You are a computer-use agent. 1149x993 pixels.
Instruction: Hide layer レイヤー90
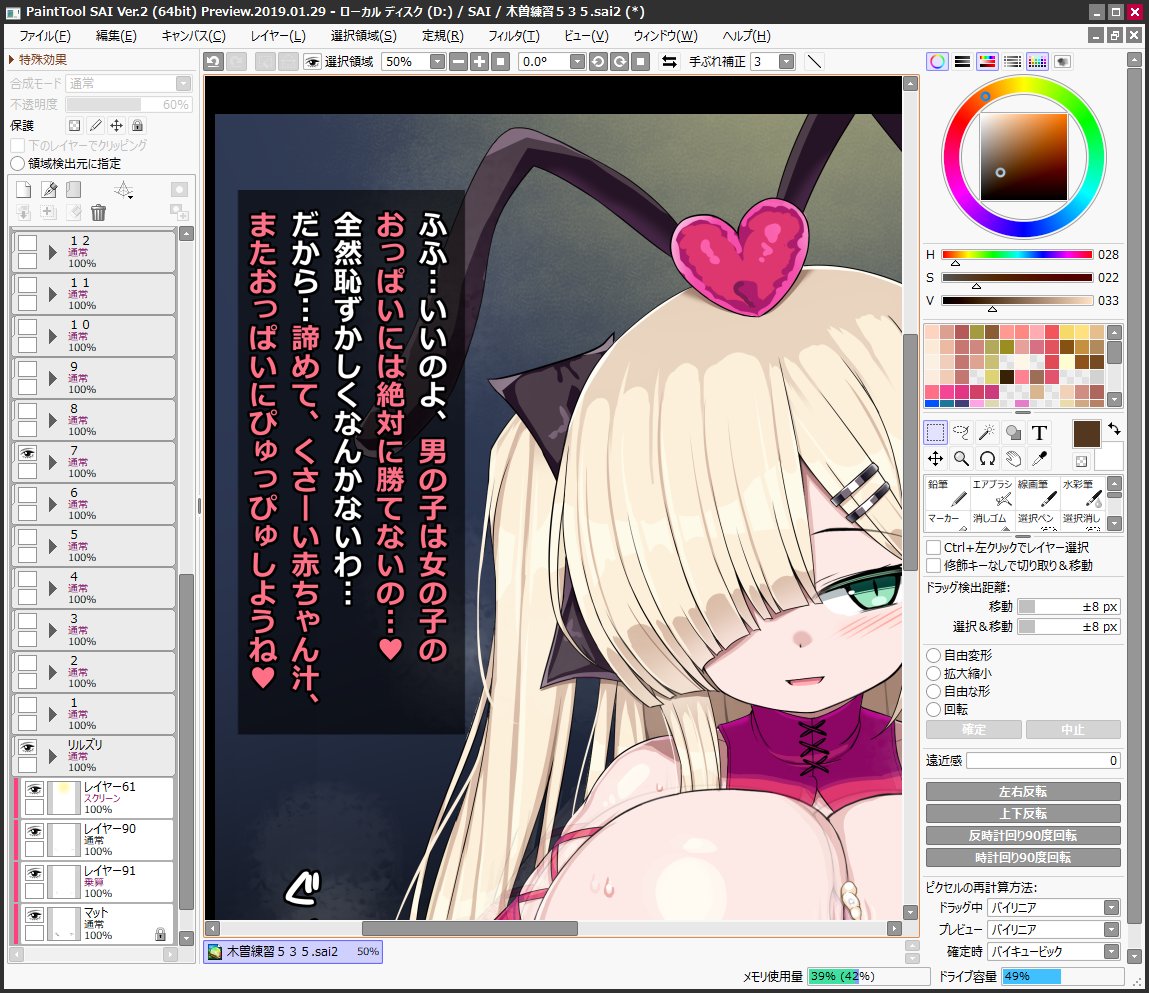[34, 831]
